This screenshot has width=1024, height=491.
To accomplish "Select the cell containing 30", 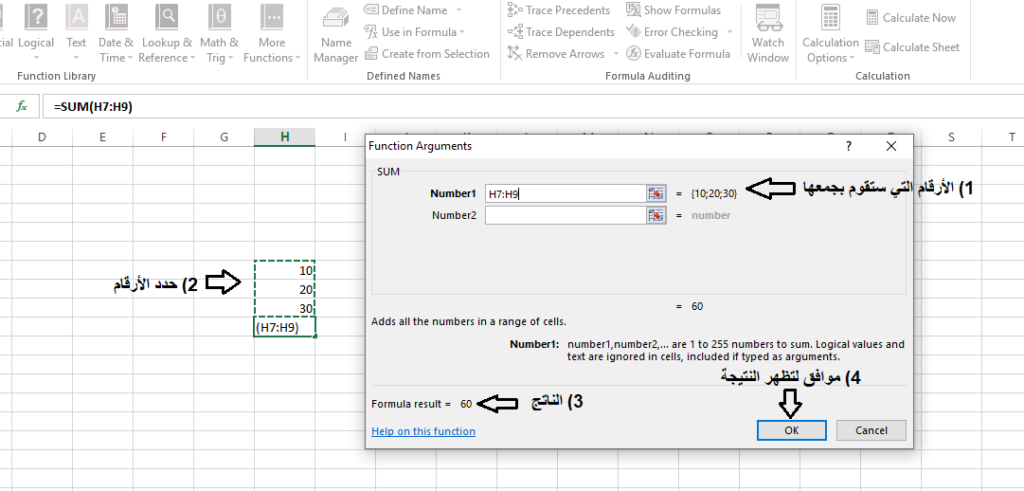I will click(x=285, y=308).
